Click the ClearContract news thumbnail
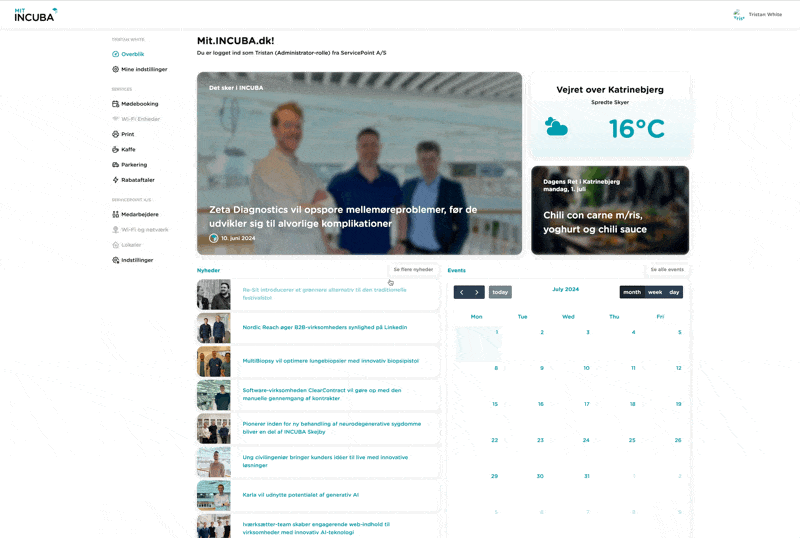The height and width of the screenshot is (538, 800). [214, 395]
